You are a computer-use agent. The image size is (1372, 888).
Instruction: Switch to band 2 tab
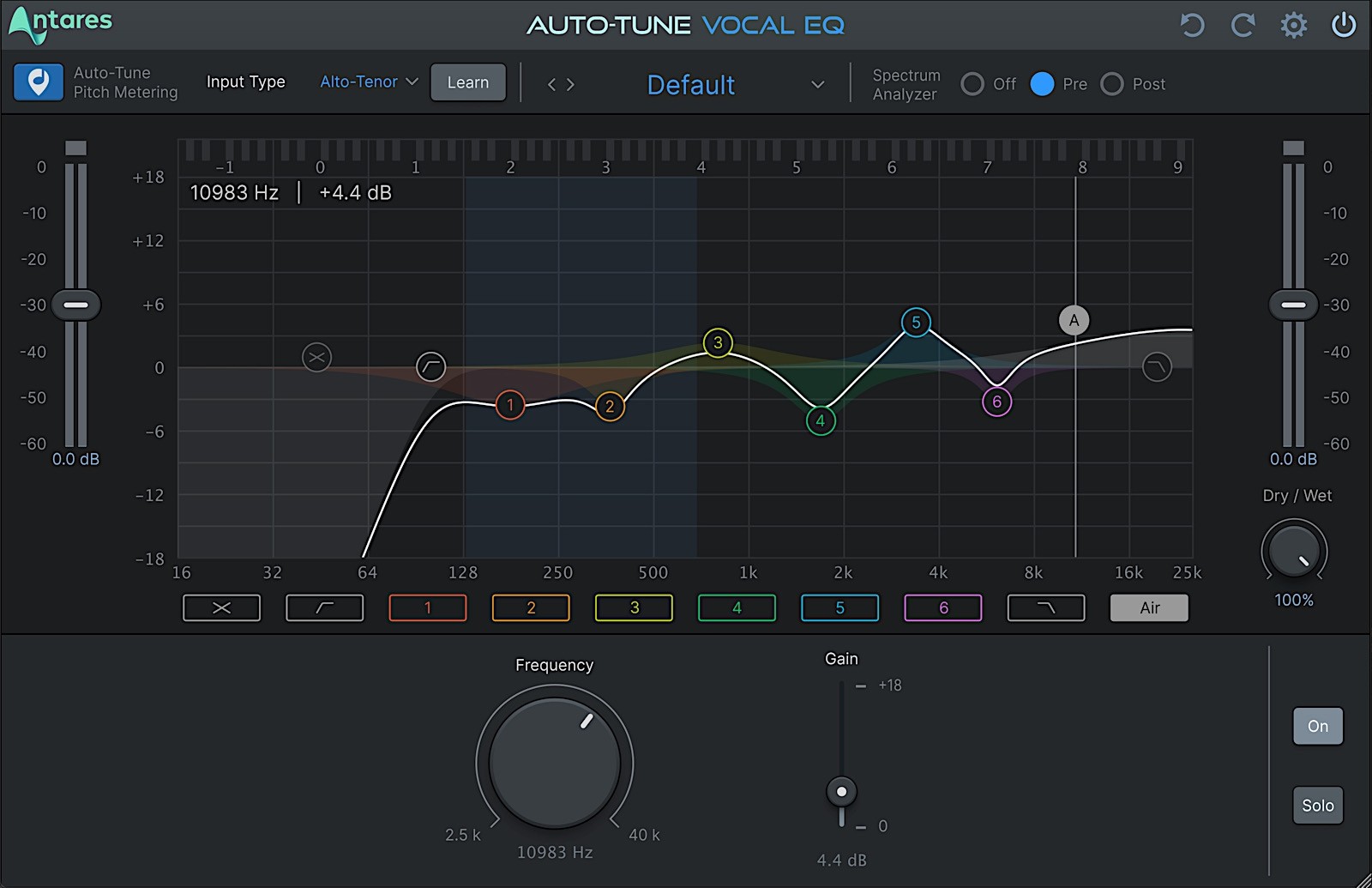click(531, 607)
